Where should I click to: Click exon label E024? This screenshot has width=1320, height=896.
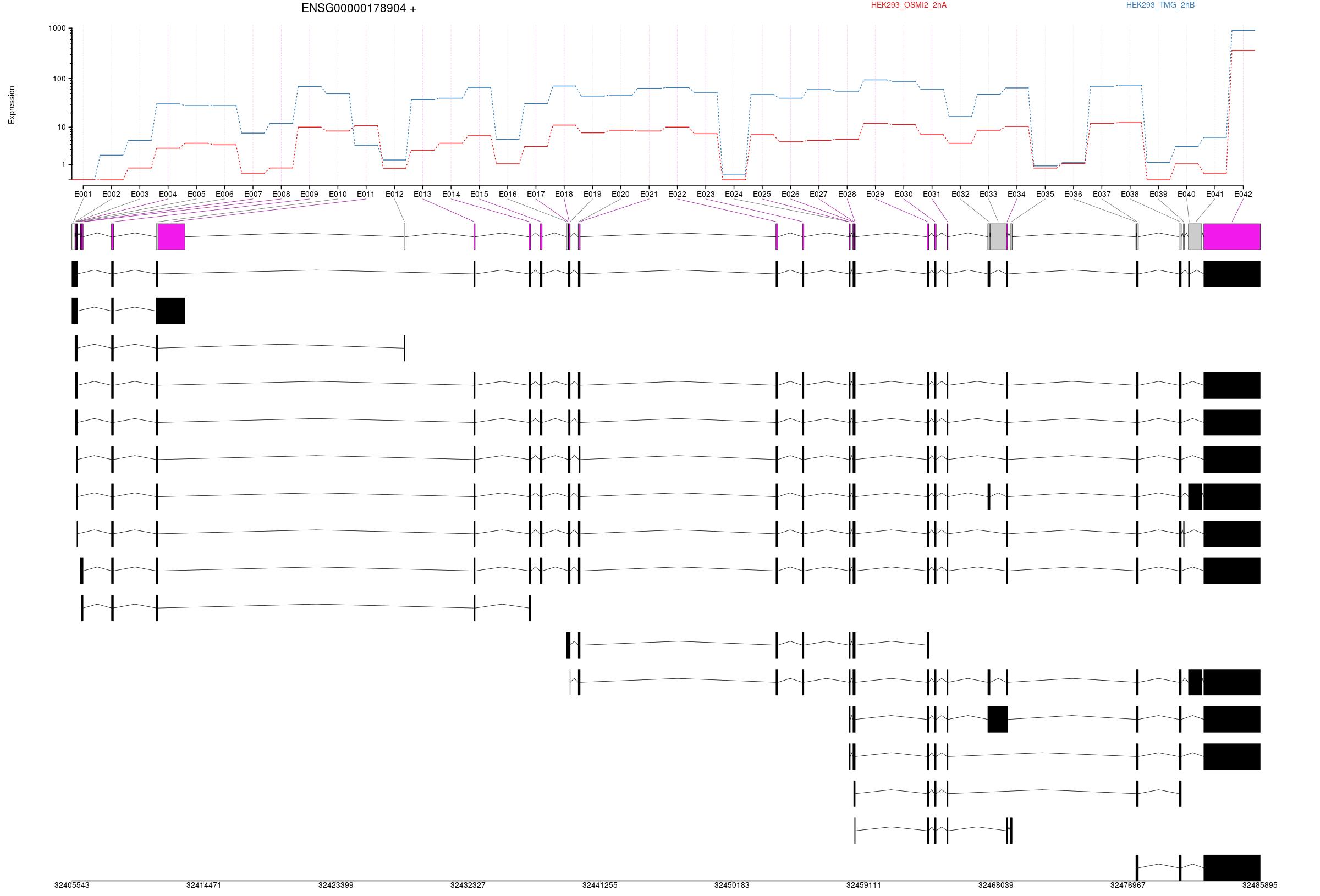(x=734, y=194)
